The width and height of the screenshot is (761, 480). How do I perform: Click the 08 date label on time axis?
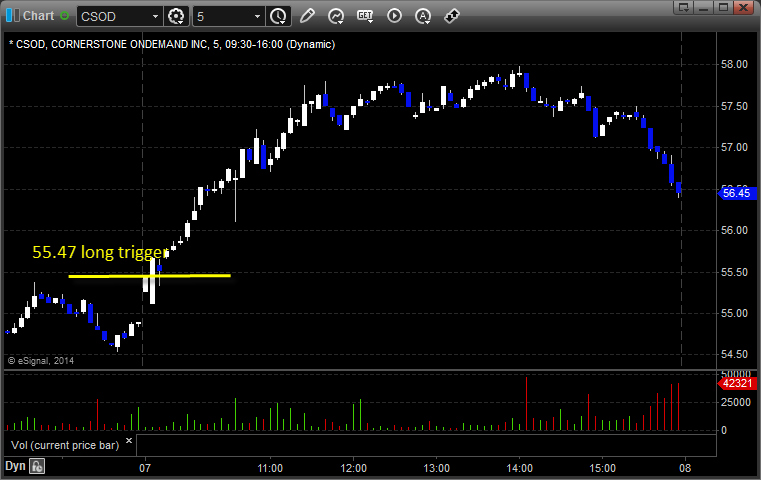(x=685, y=468)
